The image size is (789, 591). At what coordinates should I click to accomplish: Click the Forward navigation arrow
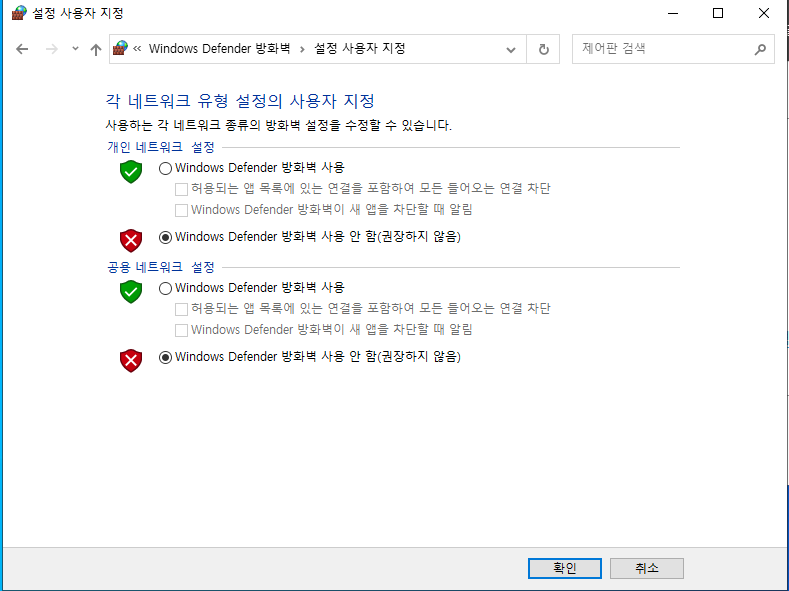coord(51,49)
